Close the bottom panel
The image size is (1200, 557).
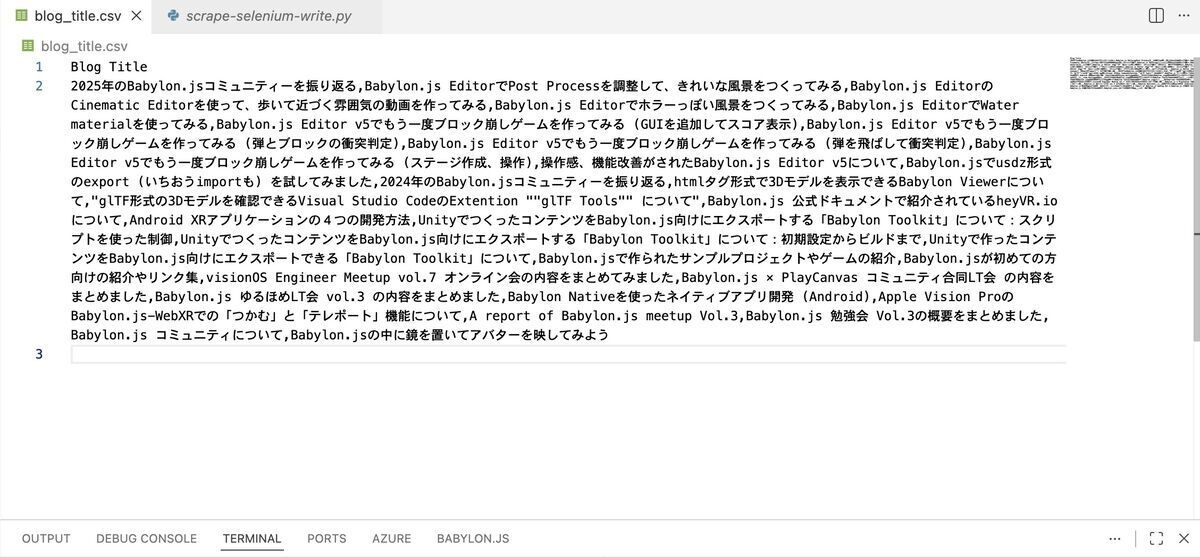coord(1182,538)
